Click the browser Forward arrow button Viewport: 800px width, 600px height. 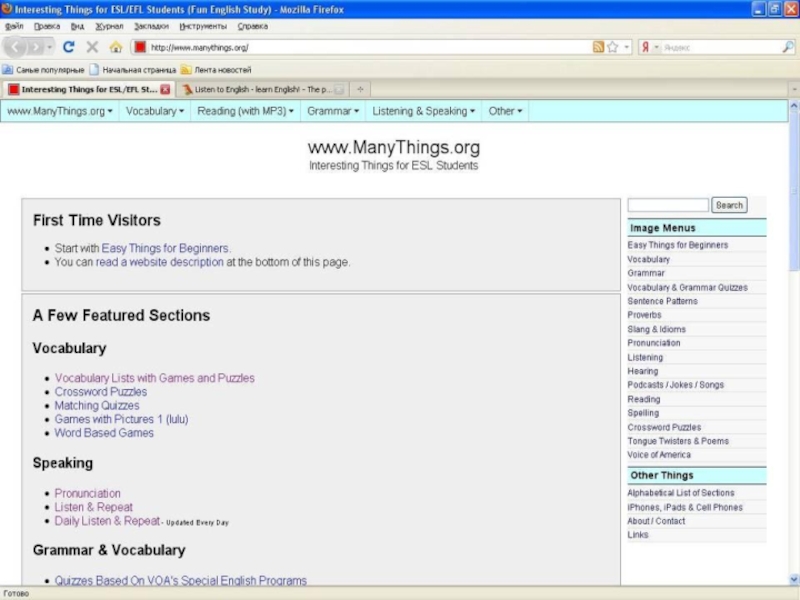[35, 47]
